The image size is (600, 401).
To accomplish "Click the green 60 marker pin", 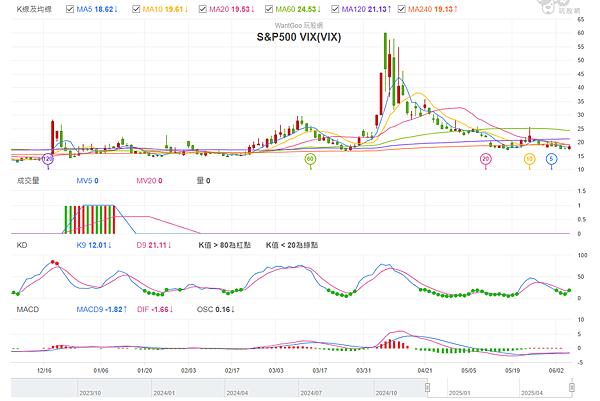I will pos(310,159).
